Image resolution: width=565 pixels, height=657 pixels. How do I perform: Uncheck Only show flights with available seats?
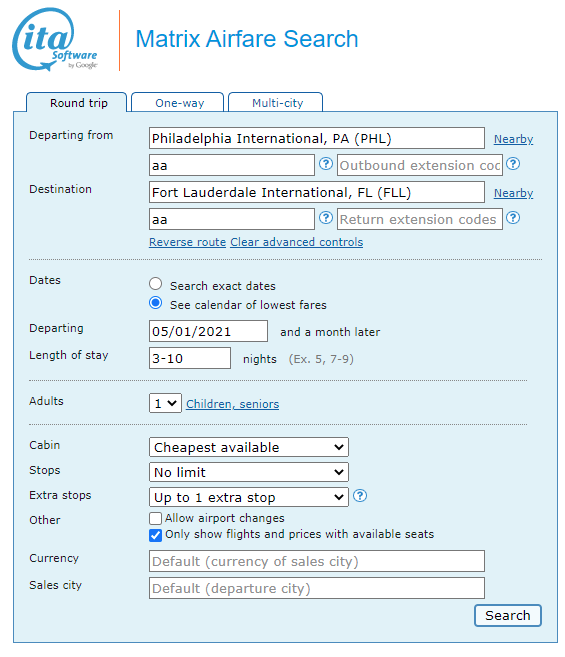click(x=156, y=535)
